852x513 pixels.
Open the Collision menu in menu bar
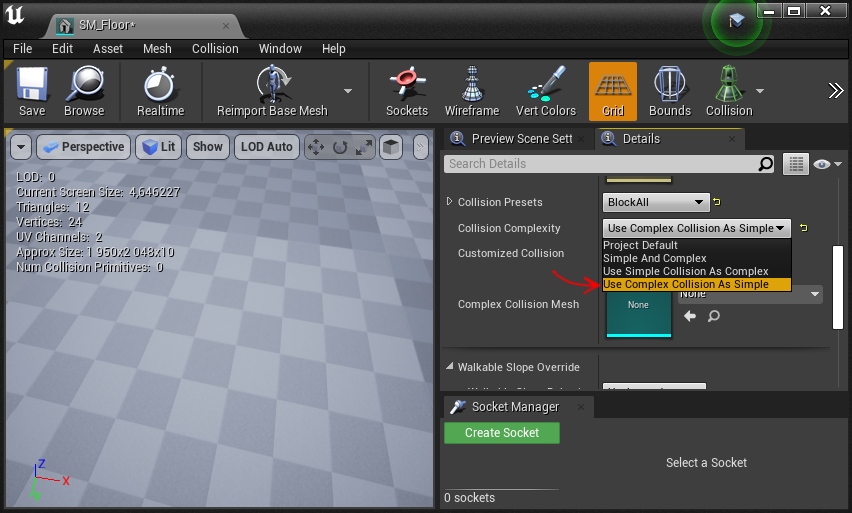point(215,48)
